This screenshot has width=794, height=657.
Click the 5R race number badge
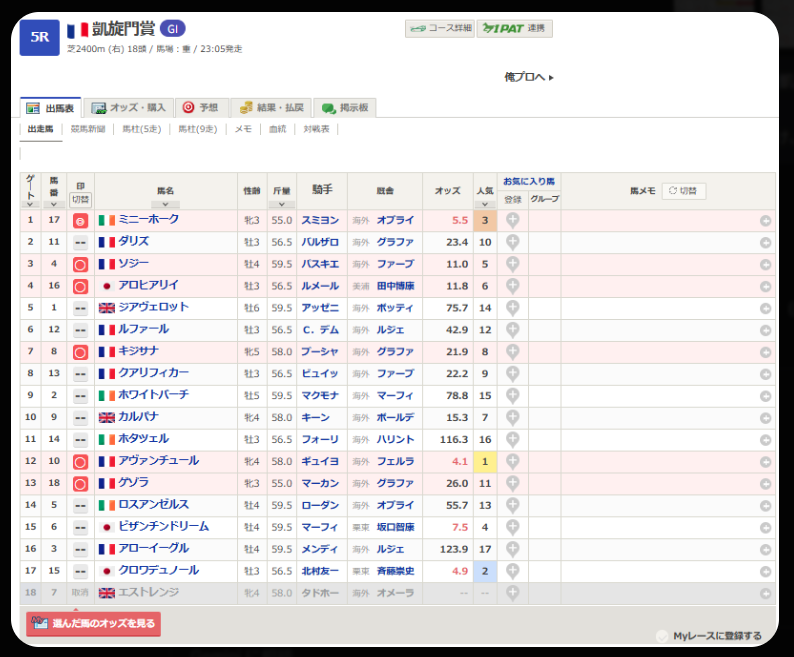39,36
